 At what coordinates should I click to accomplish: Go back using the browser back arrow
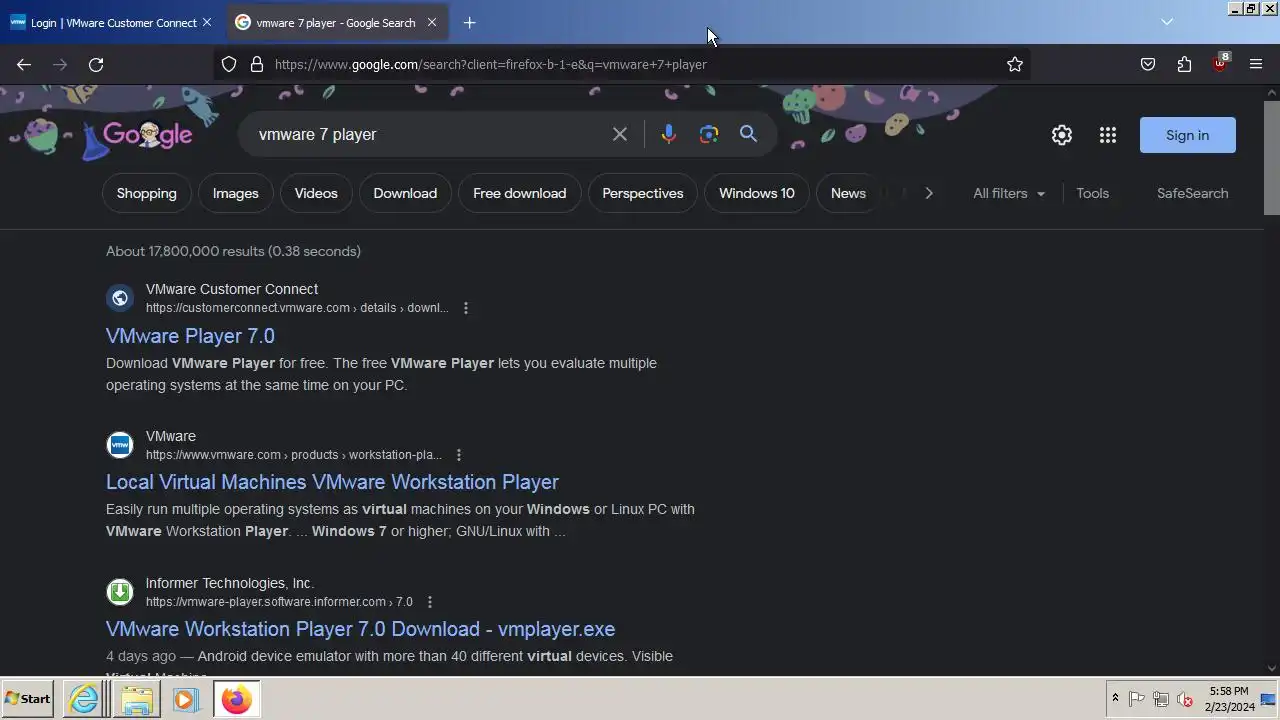[24, 64]
